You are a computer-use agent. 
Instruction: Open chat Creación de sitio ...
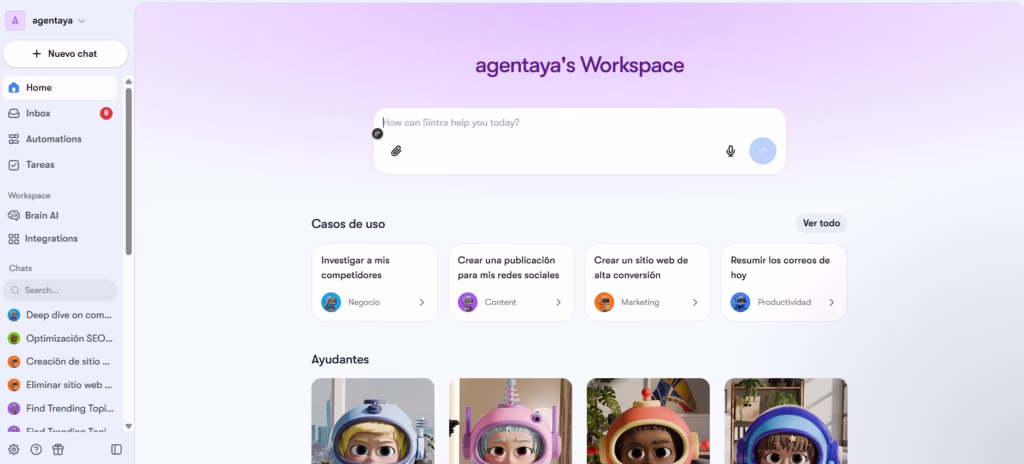click(60, 361)
